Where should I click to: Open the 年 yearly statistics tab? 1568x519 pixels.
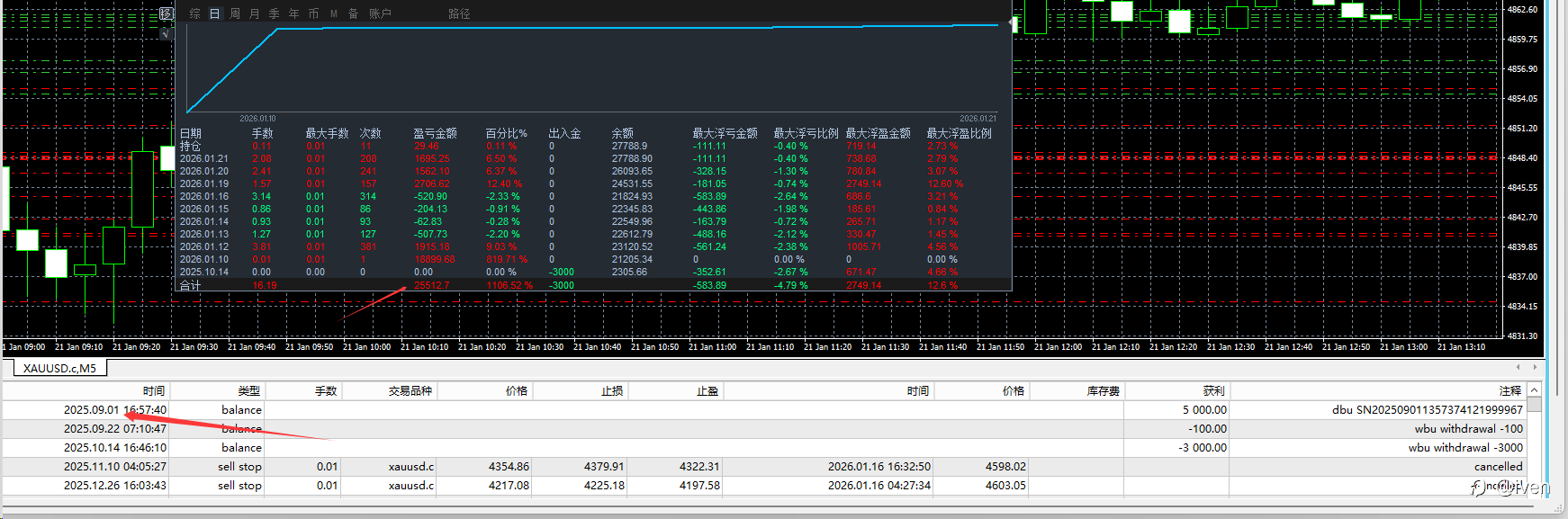point(293,13)
